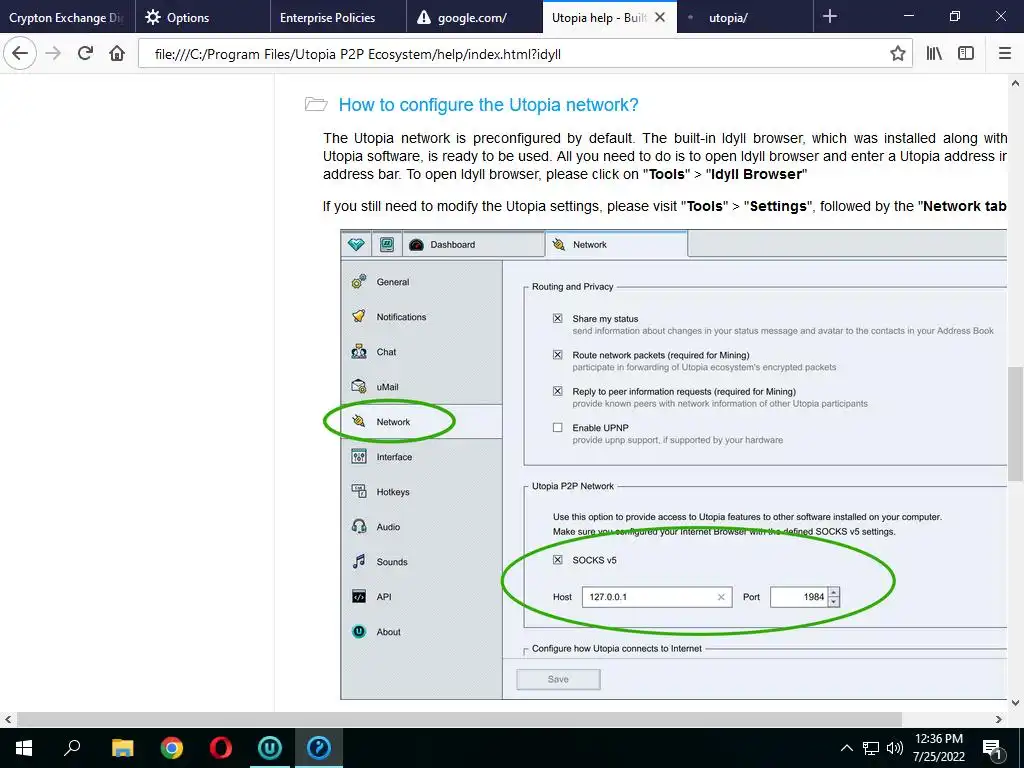The width and height of the screenshot is (1024, 768).
Task: Open the Library bookmarks panel icon
Action: point(934,54)
